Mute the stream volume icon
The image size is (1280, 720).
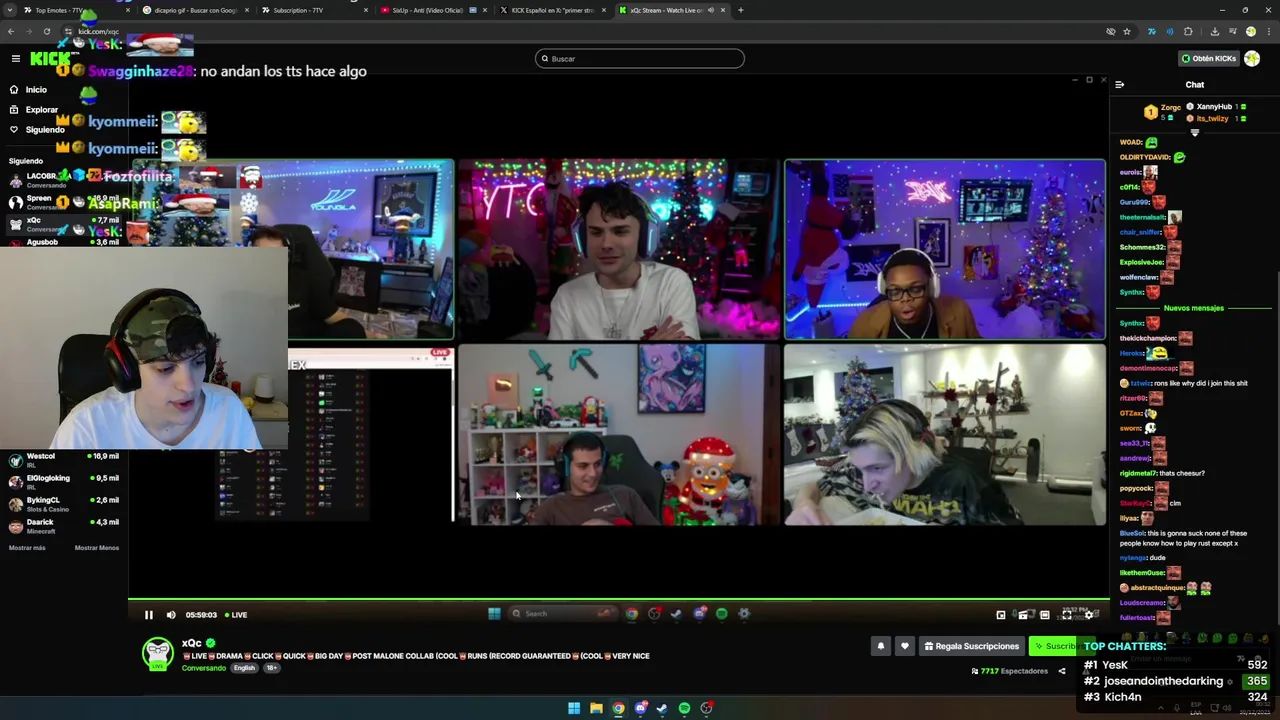[x=171, y=615]
